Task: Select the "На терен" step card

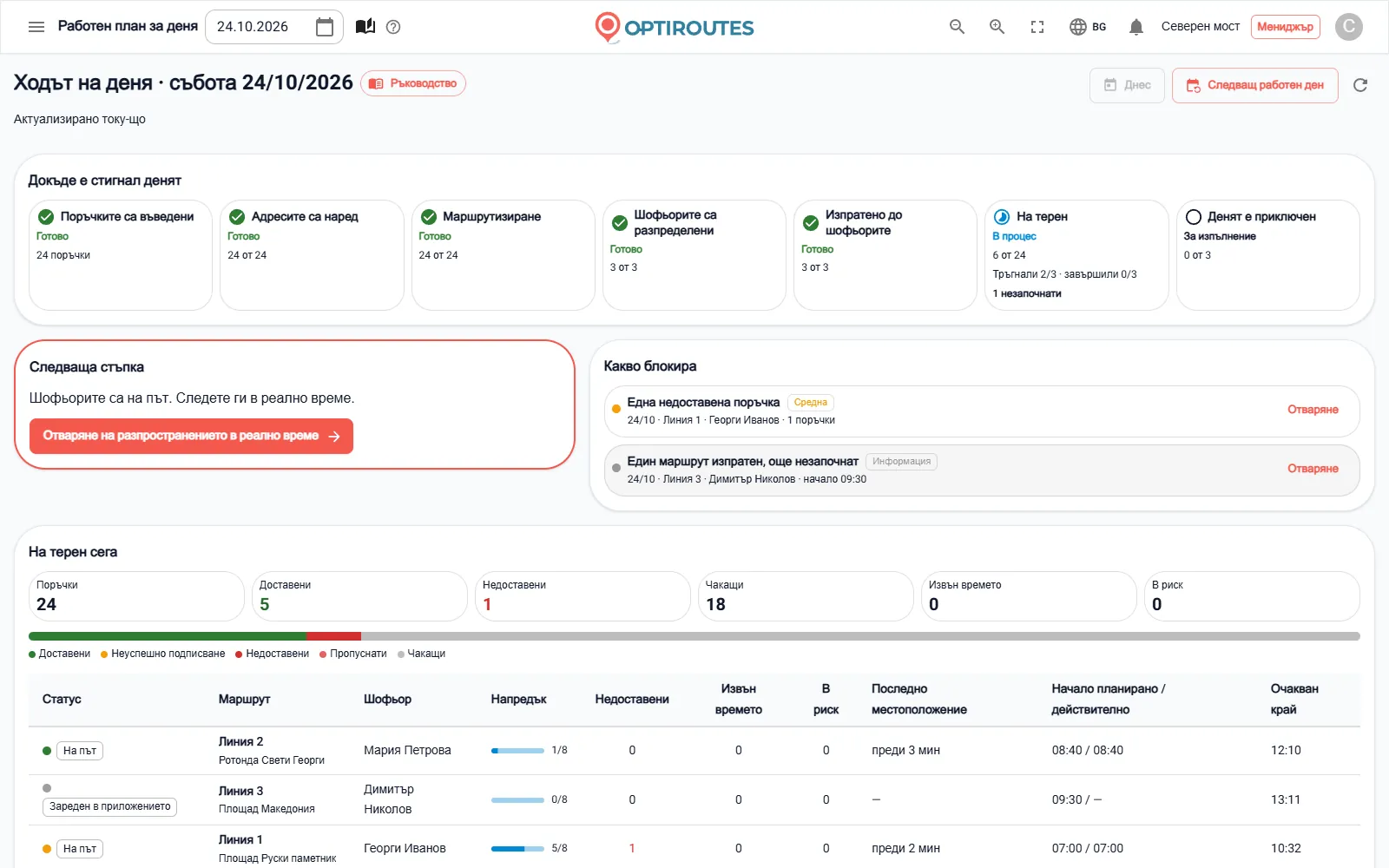Action: [x=1076, y=255]
